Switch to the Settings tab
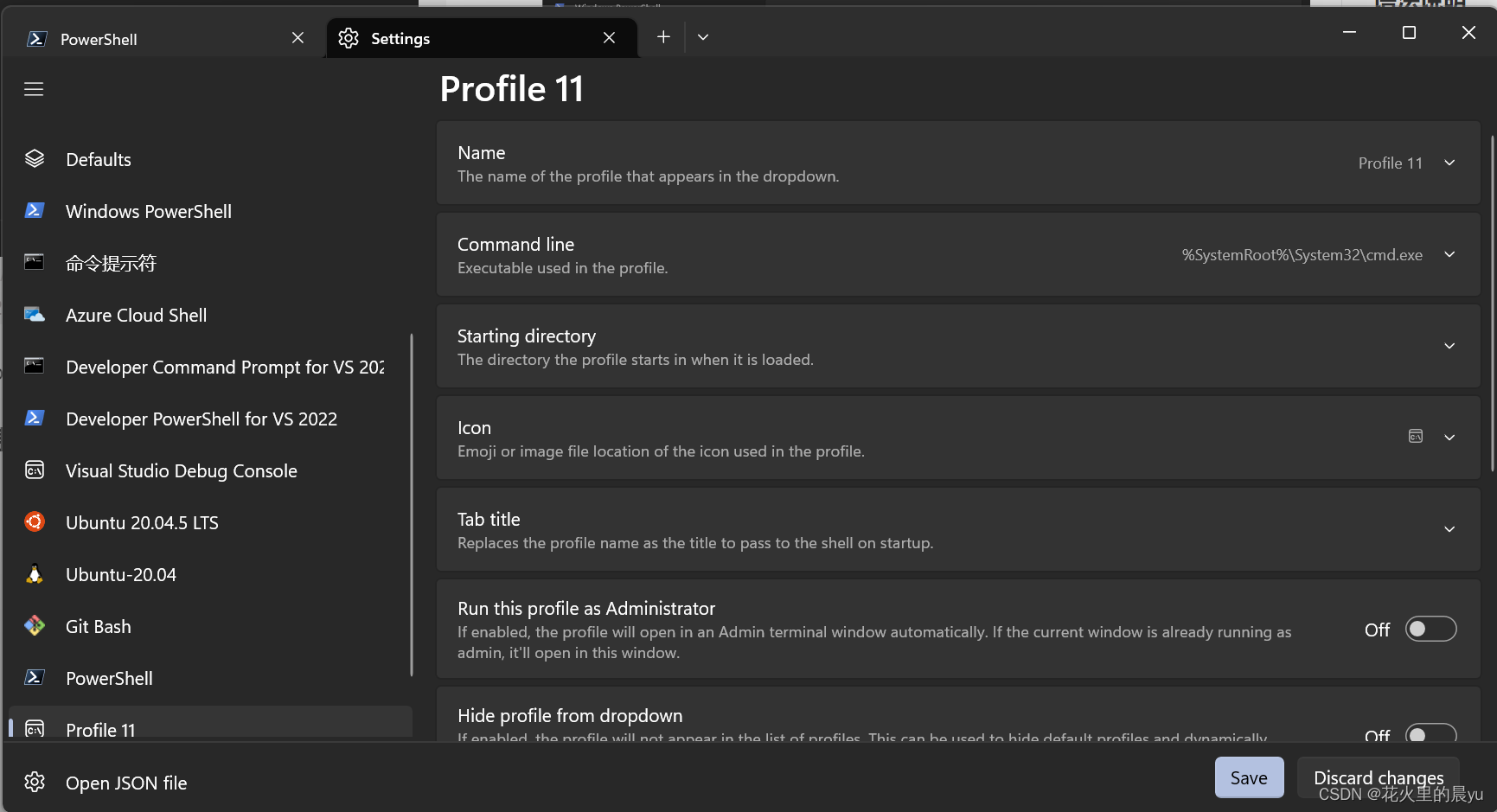Viewport: 1497px width, 812px height. [x=481, y=39]
